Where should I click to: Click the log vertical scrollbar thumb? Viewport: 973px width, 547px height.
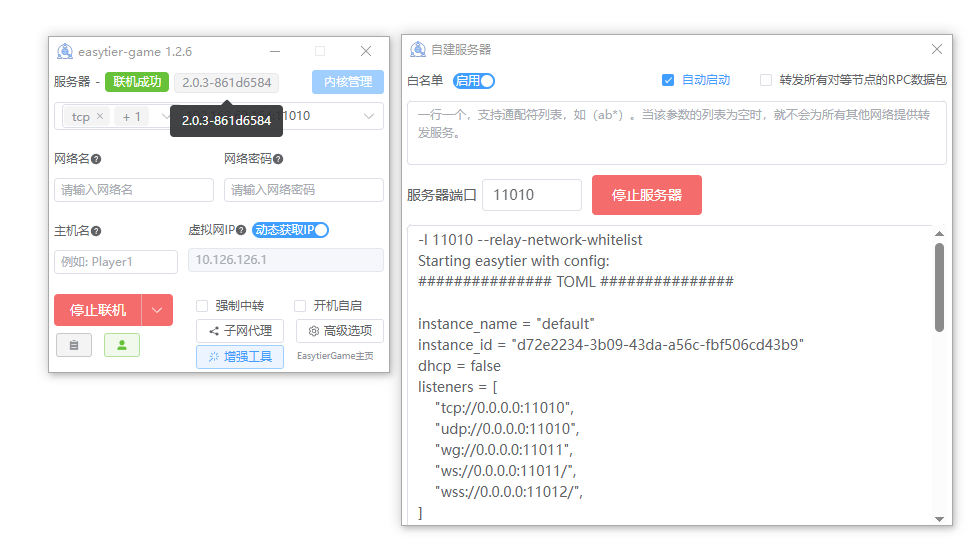tap(939, 287)
